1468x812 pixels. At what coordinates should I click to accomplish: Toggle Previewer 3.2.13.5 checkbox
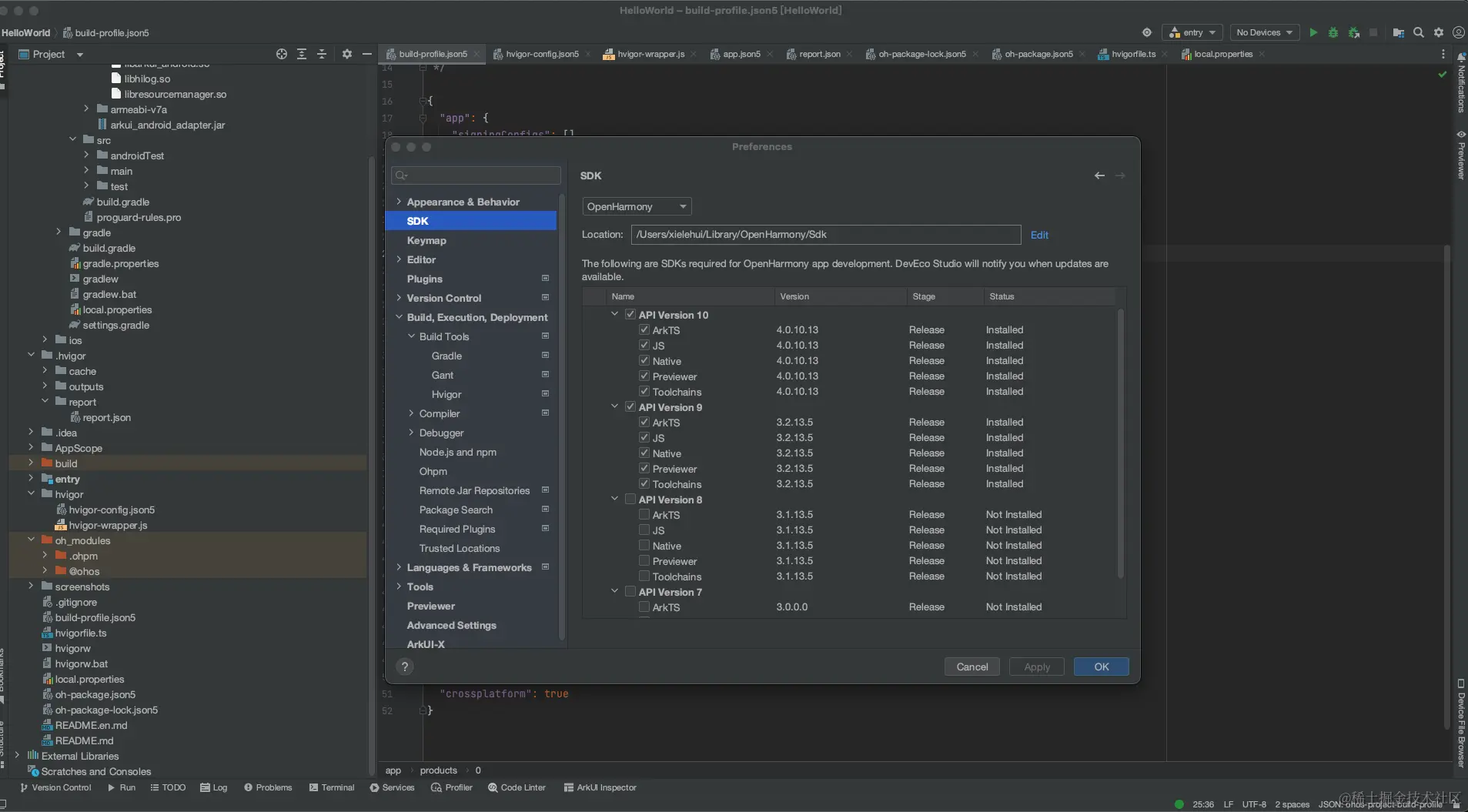(x=644, y=469)
